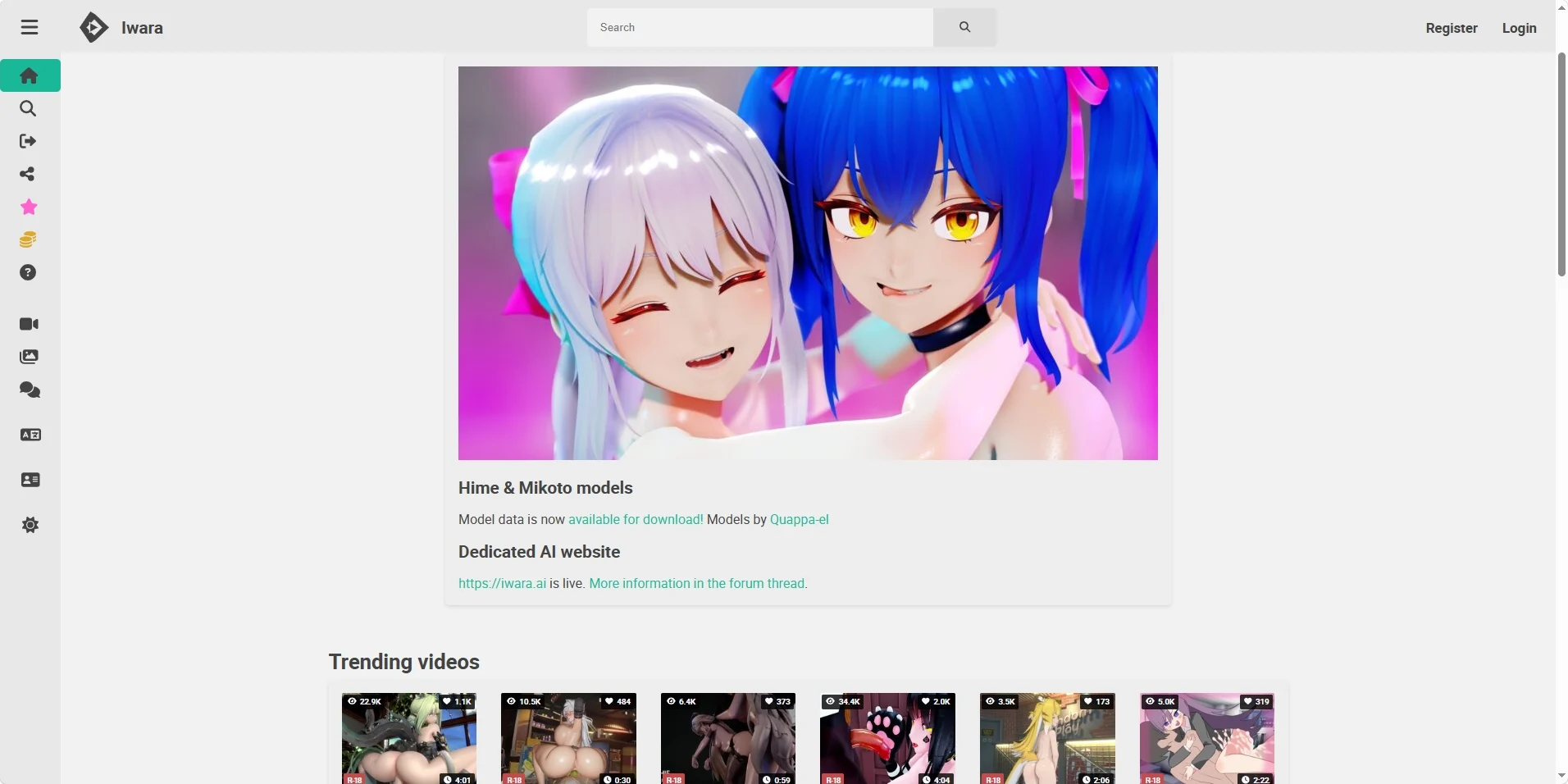Open videos via the camera icon
Screen dimensions: 1568x784
pyautogui.click(x=30, y=324)
